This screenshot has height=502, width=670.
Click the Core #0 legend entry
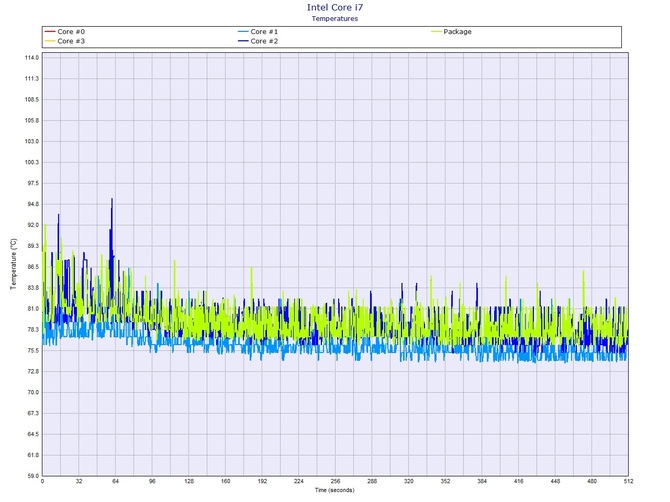[x=65, y=32]
